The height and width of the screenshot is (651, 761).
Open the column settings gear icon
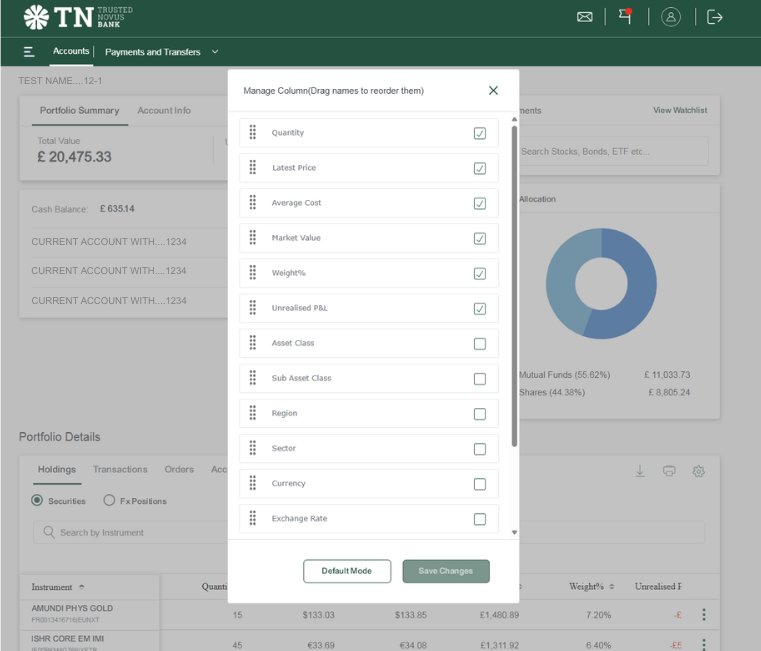pos(699,471)
